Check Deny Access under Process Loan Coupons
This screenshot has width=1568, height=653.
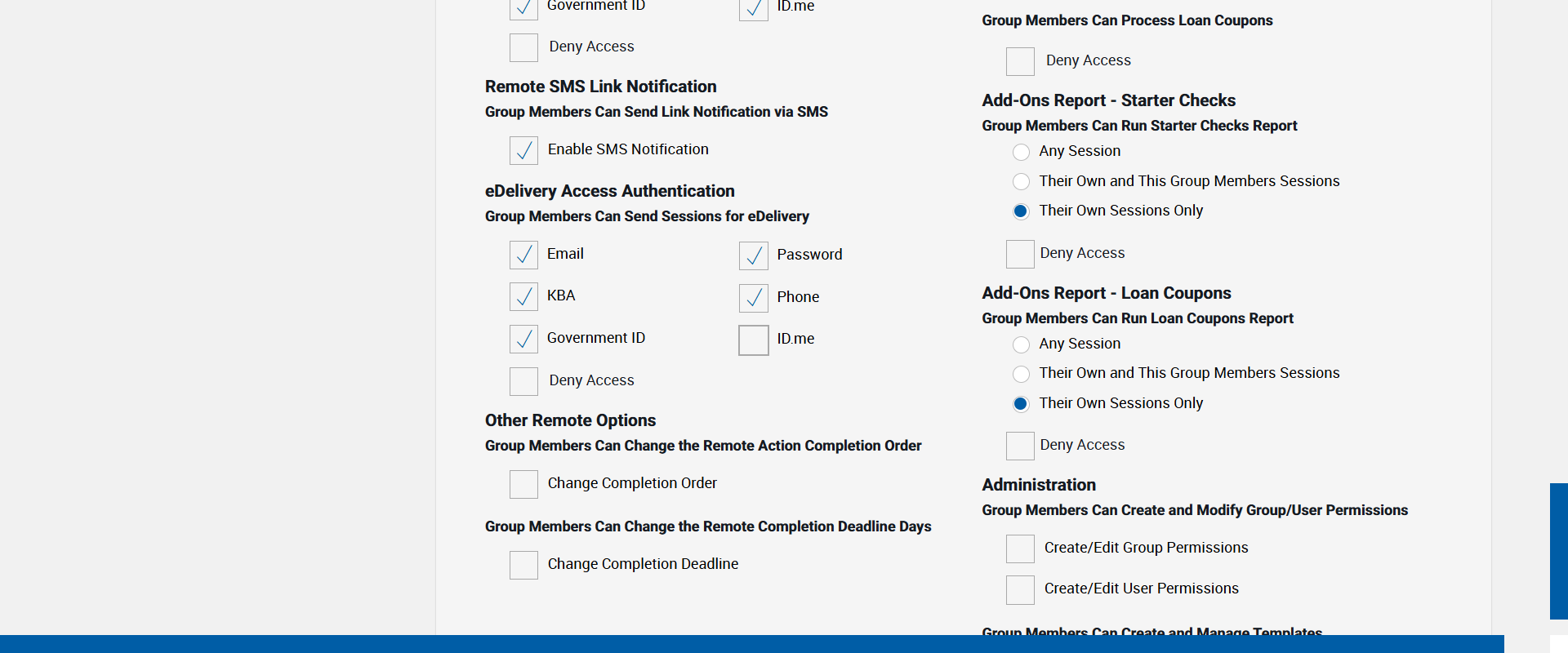point(1020,61)
